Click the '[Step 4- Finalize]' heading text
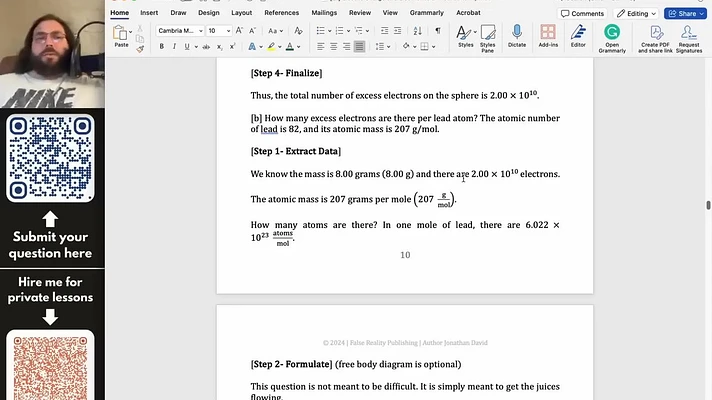The image size is (712, 400). [286, 73]
